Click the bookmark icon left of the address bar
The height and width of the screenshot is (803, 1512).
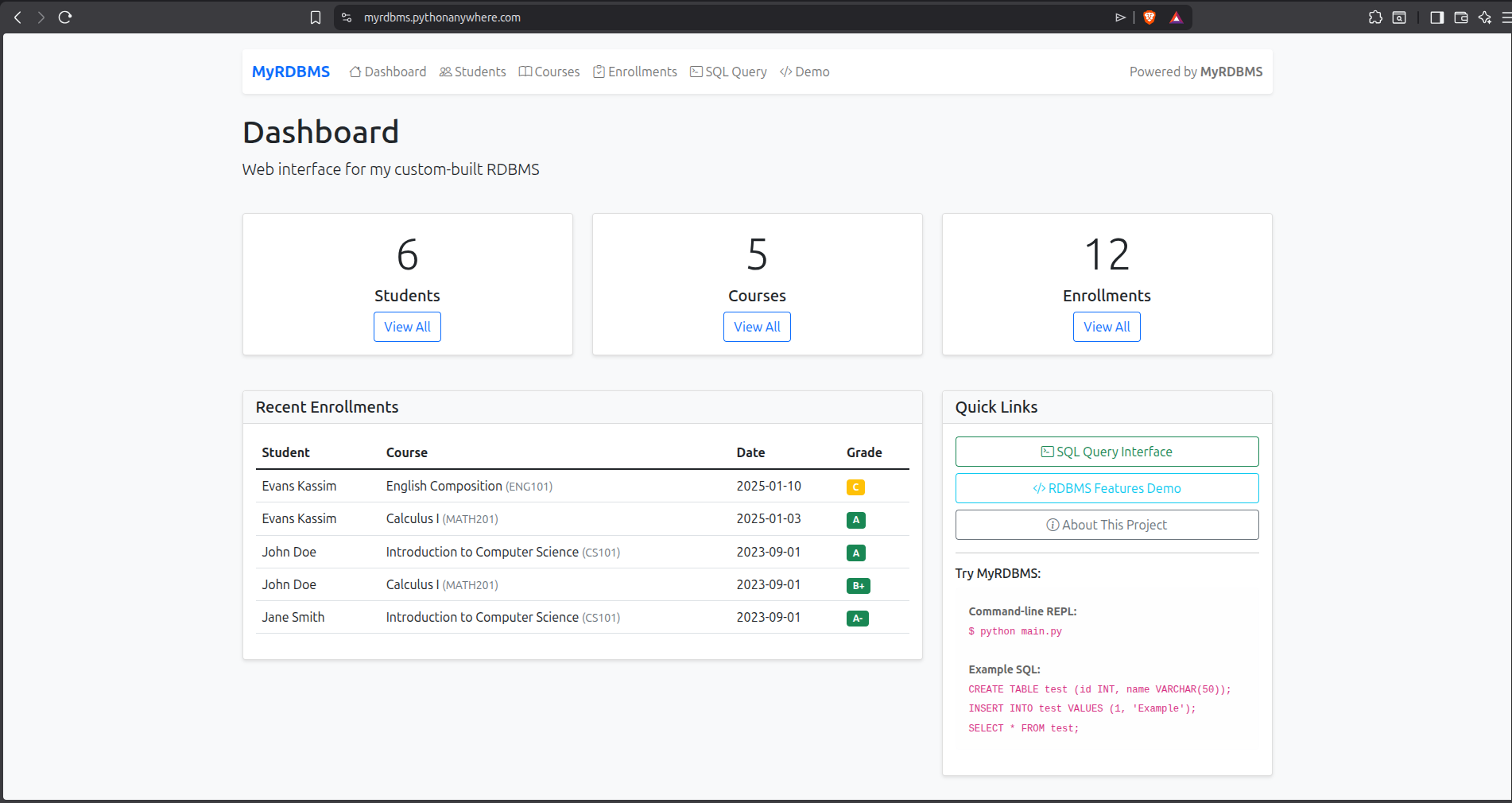316,17
